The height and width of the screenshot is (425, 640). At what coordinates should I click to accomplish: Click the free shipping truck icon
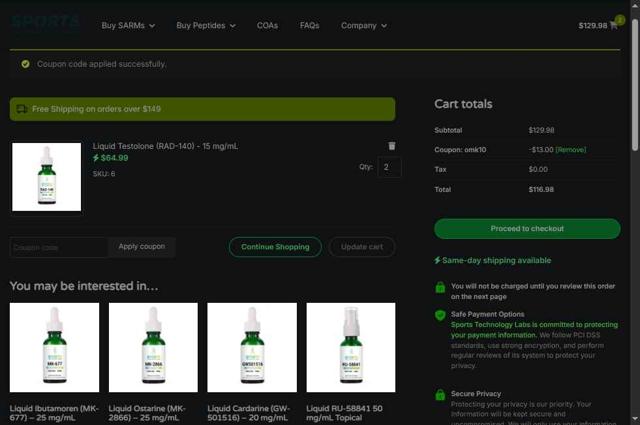click(22, 109)
